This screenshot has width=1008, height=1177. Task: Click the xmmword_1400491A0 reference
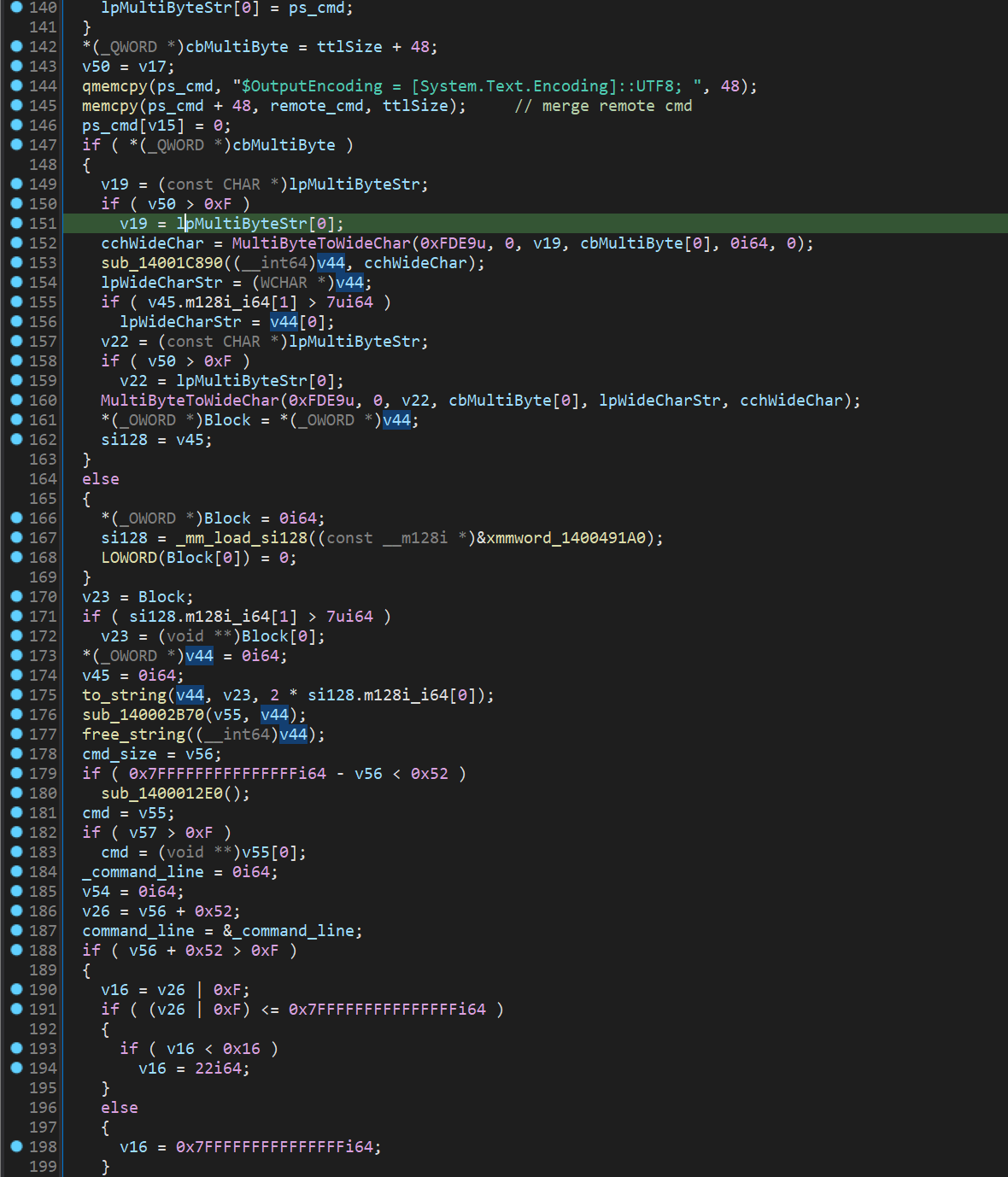click(566, 538)
